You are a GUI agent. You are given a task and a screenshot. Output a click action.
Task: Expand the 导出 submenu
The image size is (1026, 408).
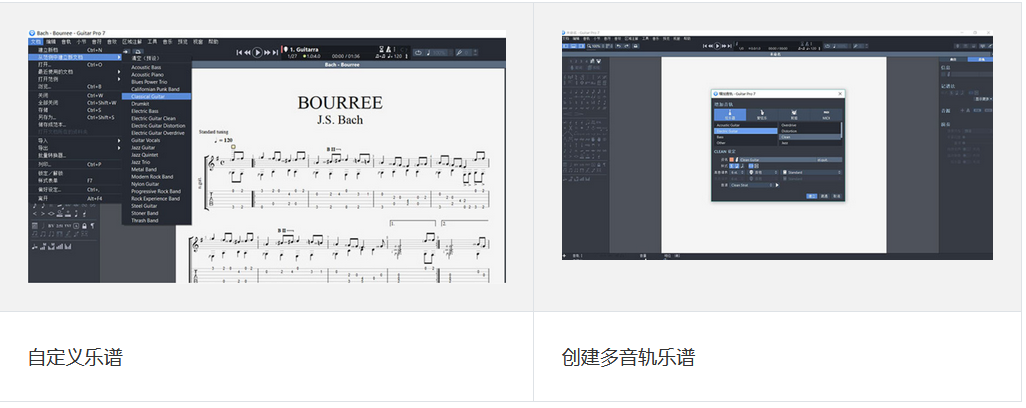pos(75,148)
